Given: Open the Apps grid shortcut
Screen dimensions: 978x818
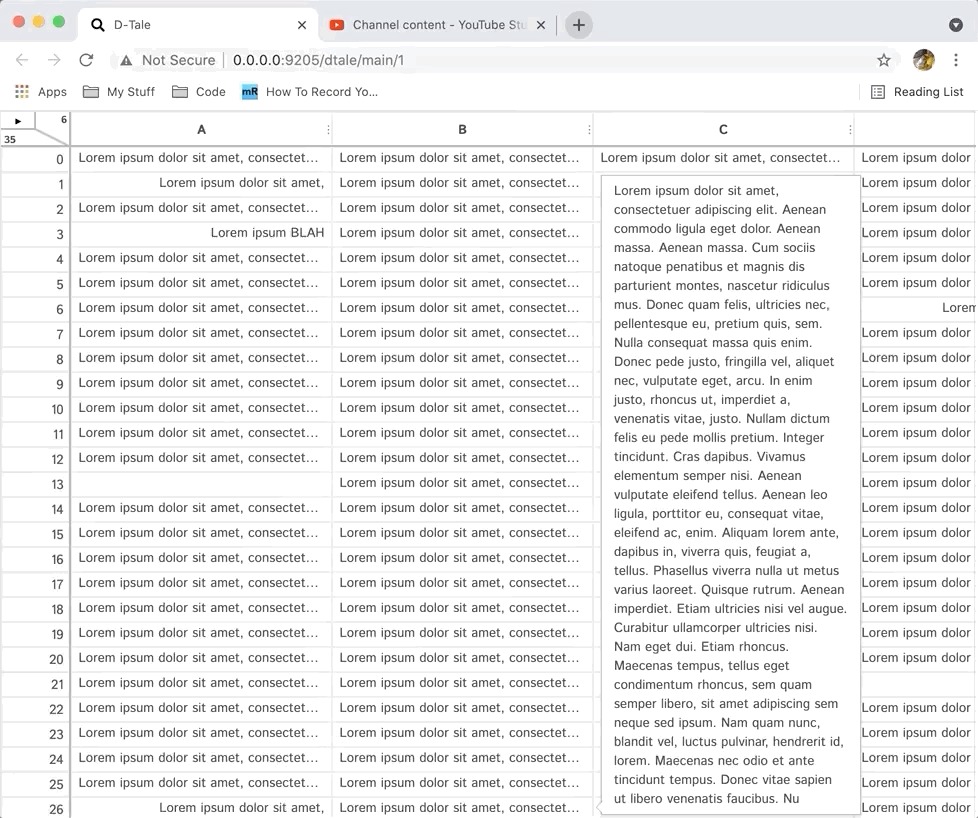Looking at the screenshot, I should click(40, 92).
